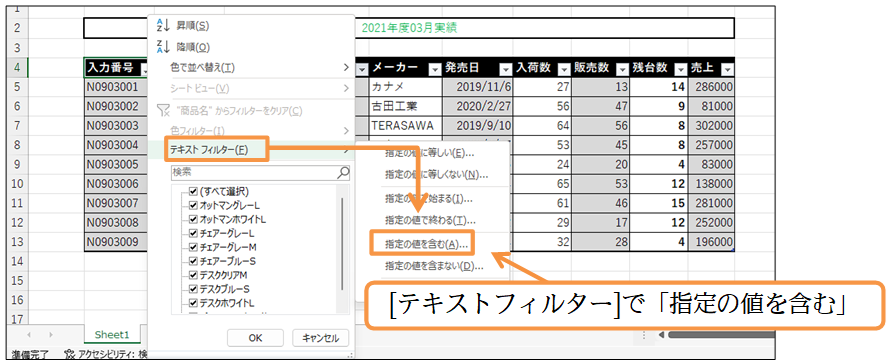Click sheet navigation right arrow
The image size is (889, 363).
50,335
